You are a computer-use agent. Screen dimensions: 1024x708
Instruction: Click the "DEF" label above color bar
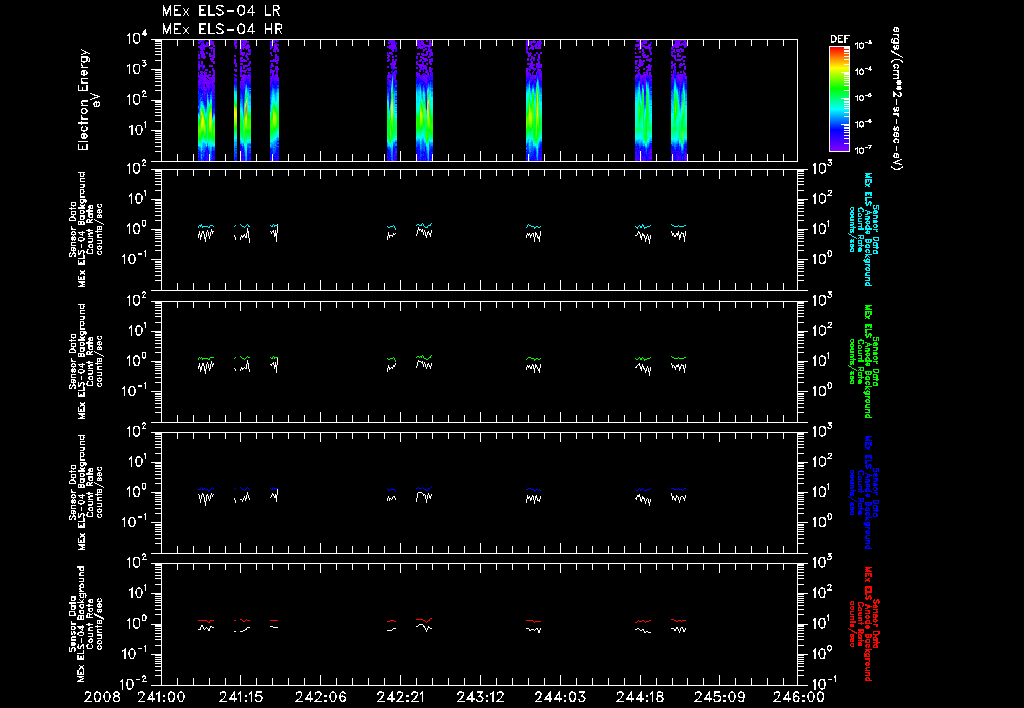[839, 39]
